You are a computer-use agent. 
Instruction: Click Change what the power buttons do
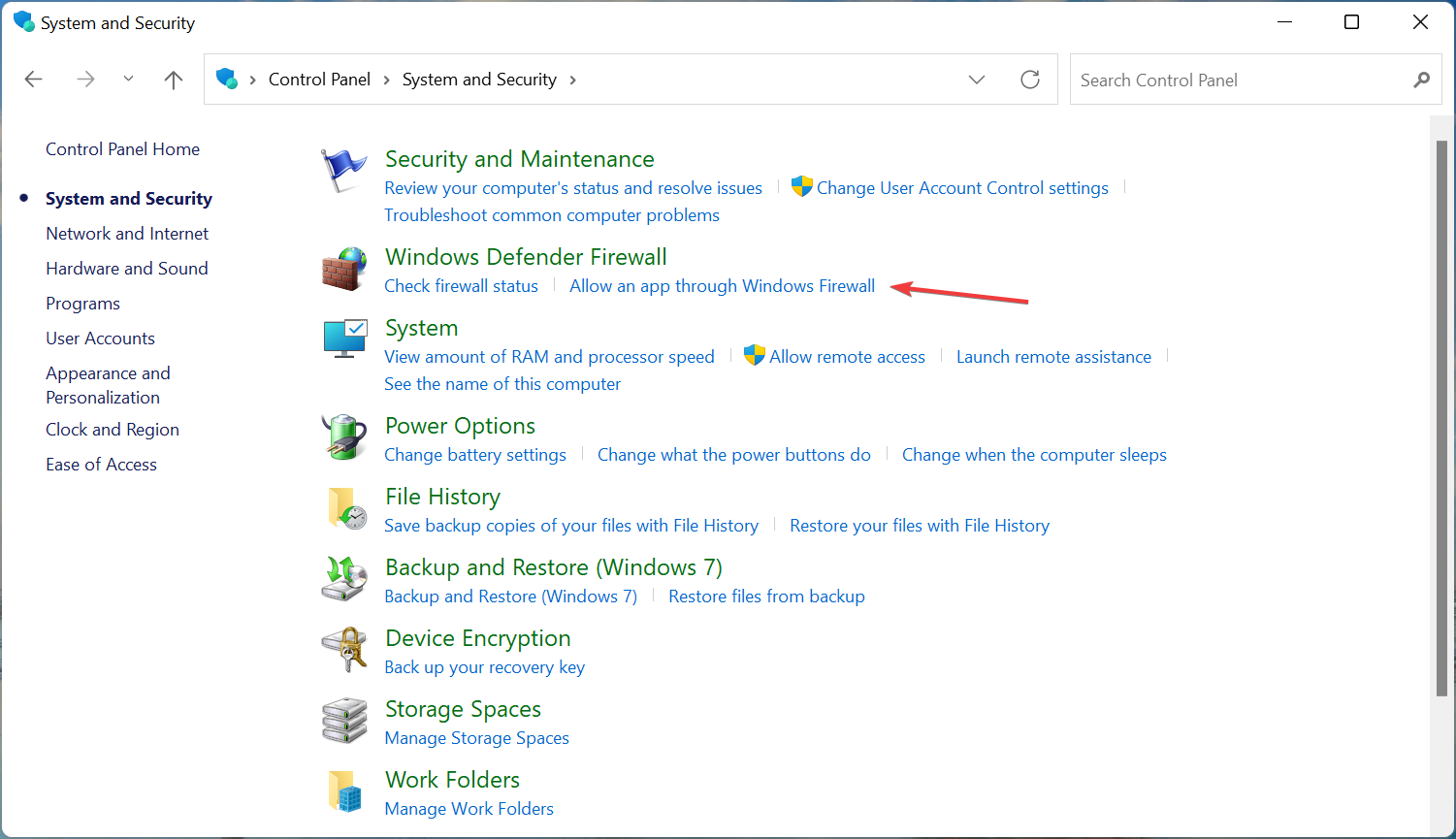click(734, 455)
